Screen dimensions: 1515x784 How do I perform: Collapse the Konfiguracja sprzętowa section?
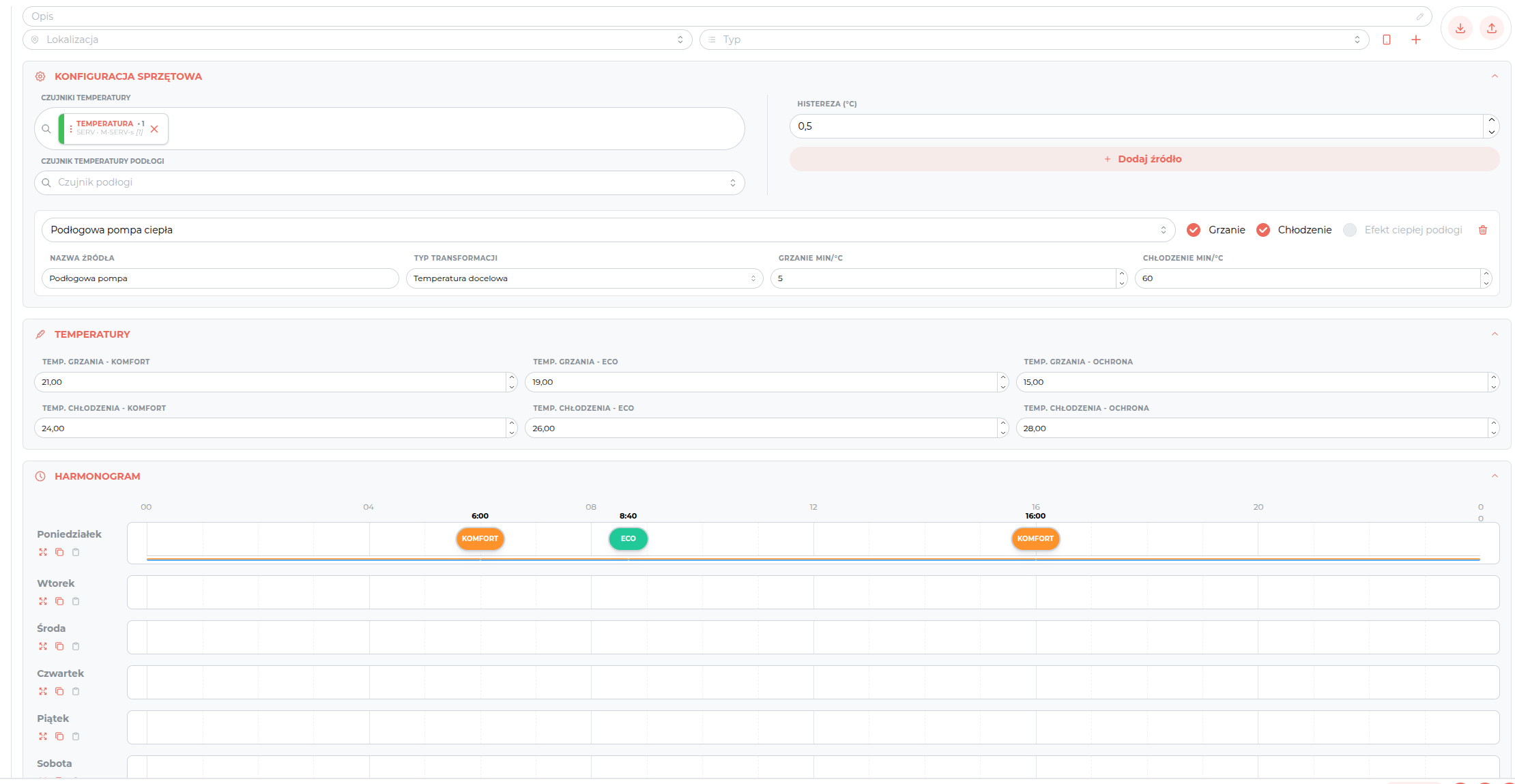coord(1495,76)
